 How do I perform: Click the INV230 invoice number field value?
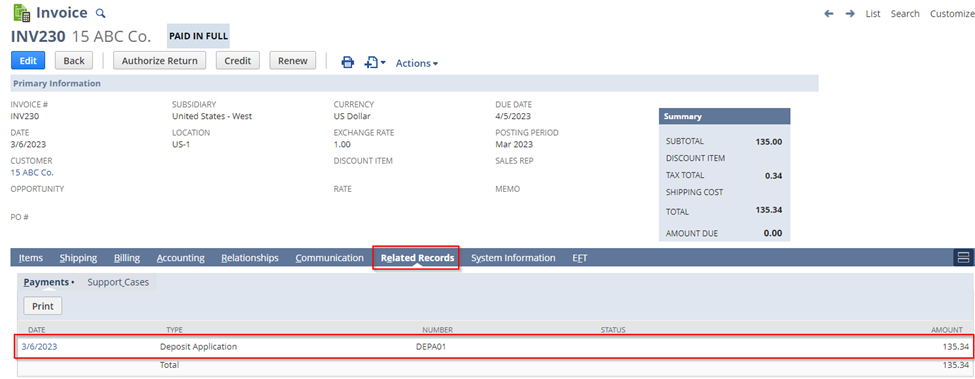coord(24,116)
